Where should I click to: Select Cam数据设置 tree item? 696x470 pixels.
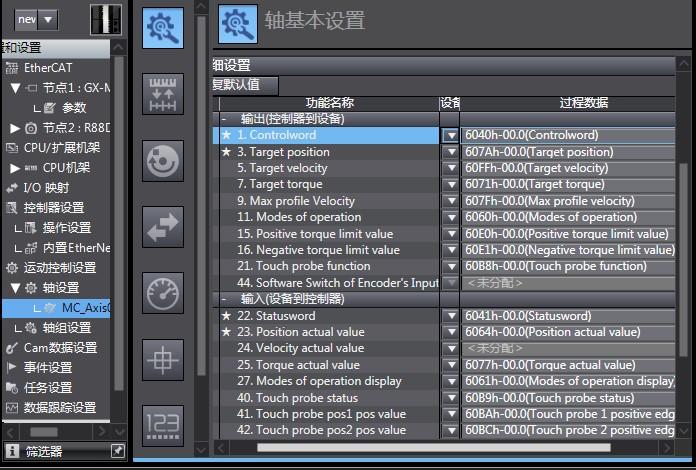pyautogui.click(x=60, y=348)
